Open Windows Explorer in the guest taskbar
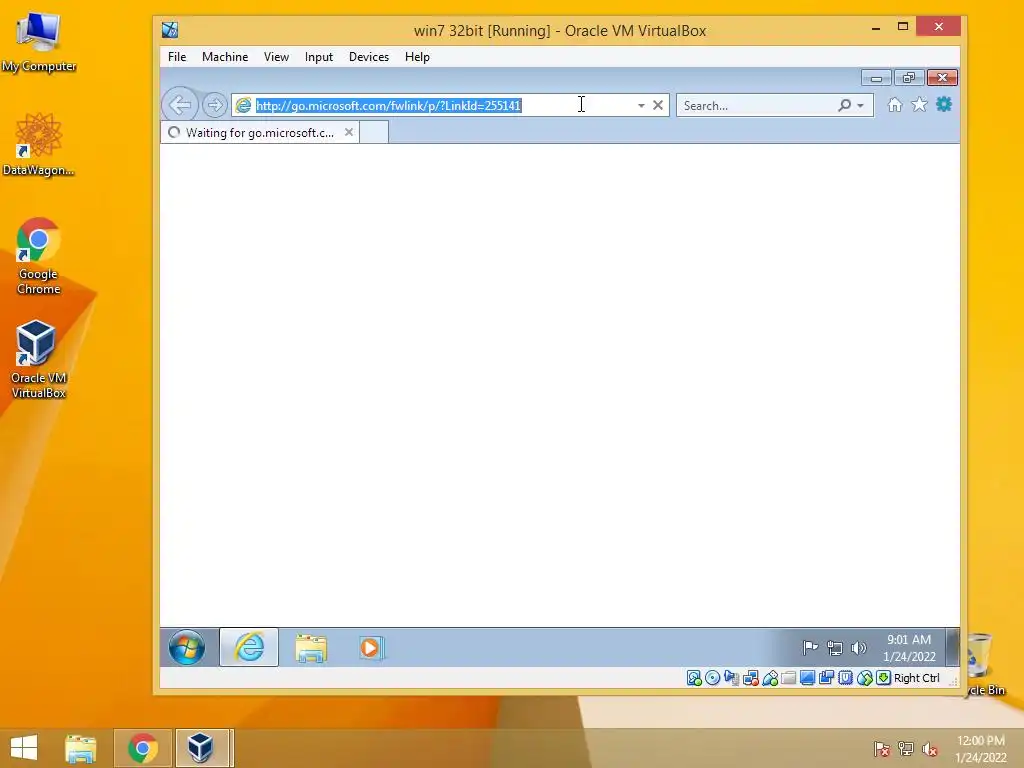The height and width of the screenshot is (768, 1024). [311, 648]
